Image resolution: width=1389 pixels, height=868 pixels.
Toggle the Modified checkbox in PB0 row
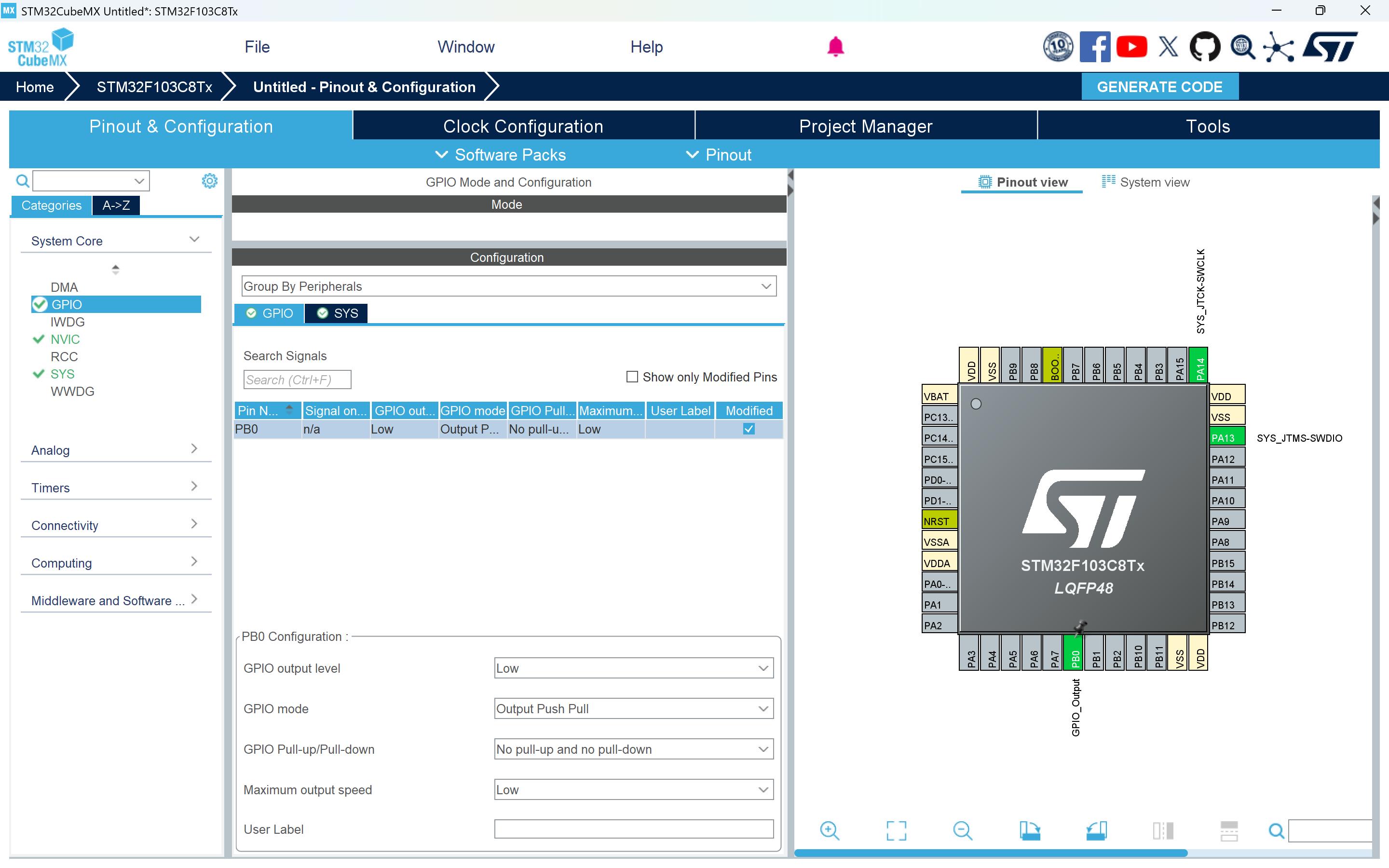click(749, 429)
